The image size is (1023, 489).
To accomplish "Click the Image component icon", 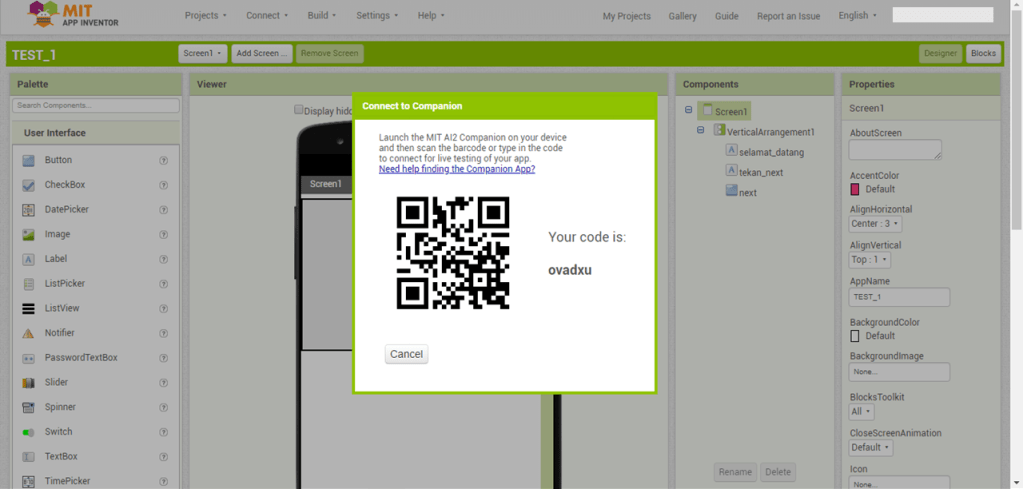I will click(x=28, y=235).
